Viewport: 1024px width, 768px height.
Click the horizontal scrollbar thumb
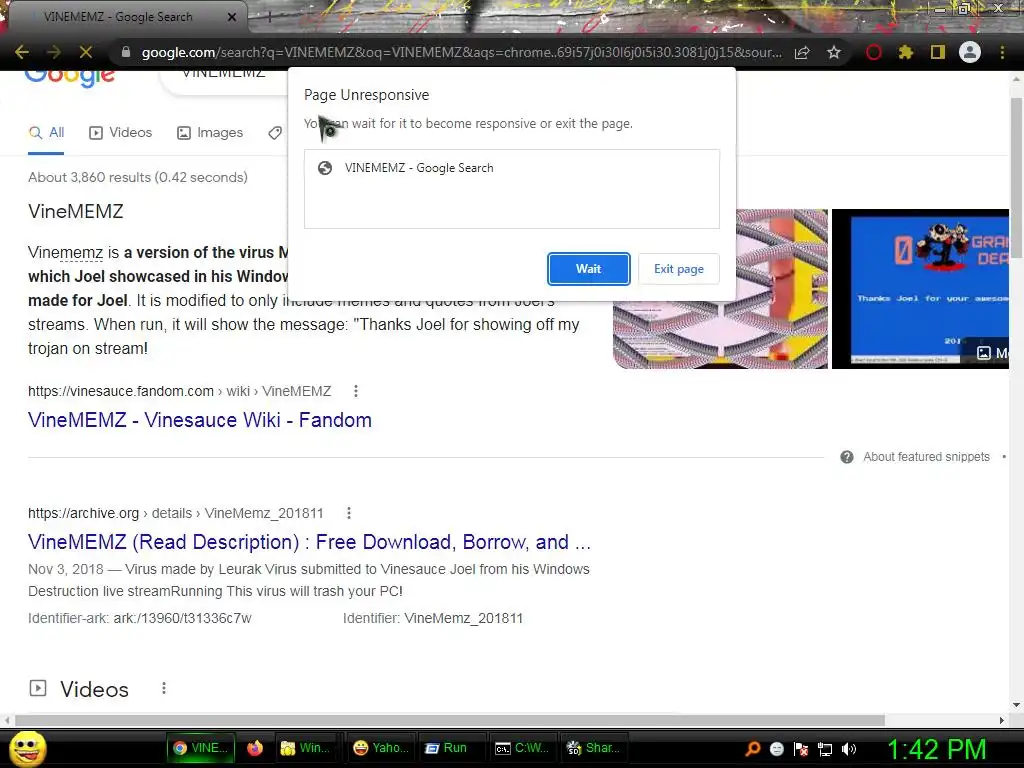tap(449, 720)
